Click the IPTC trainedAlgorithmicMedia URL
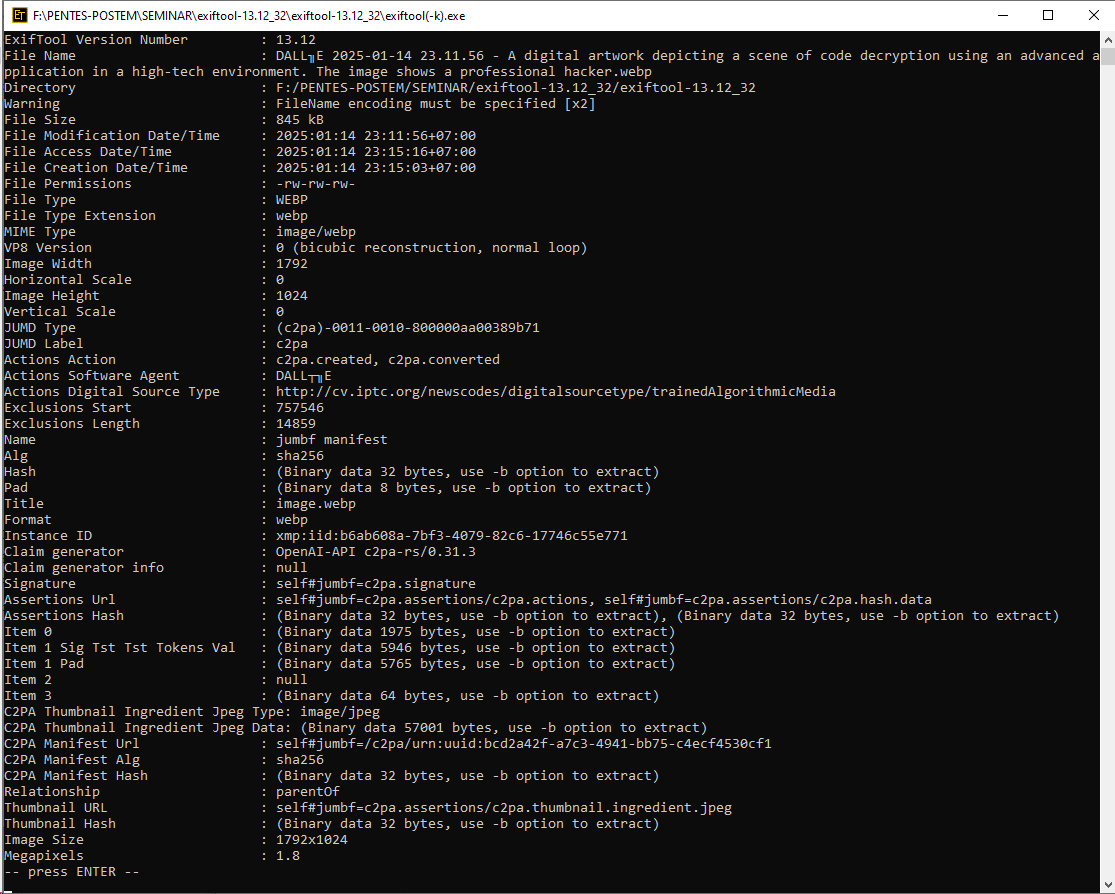 tap(555, 392)
